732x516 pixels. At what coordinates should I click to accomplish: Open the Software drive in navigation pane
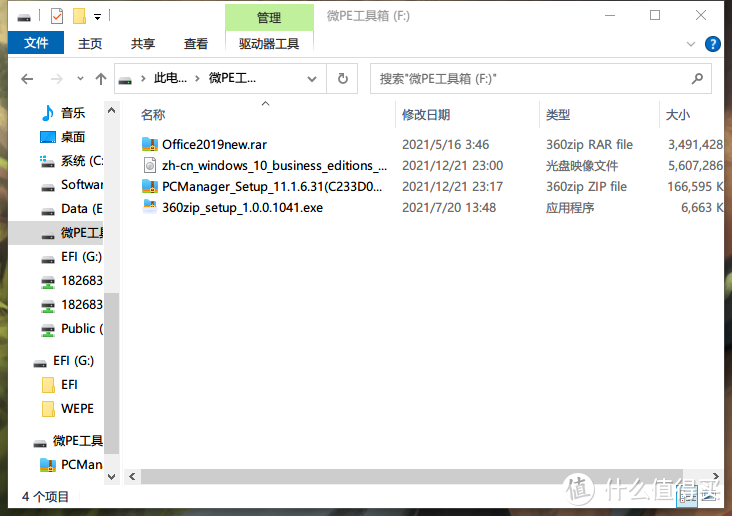(x=82, y=184)
